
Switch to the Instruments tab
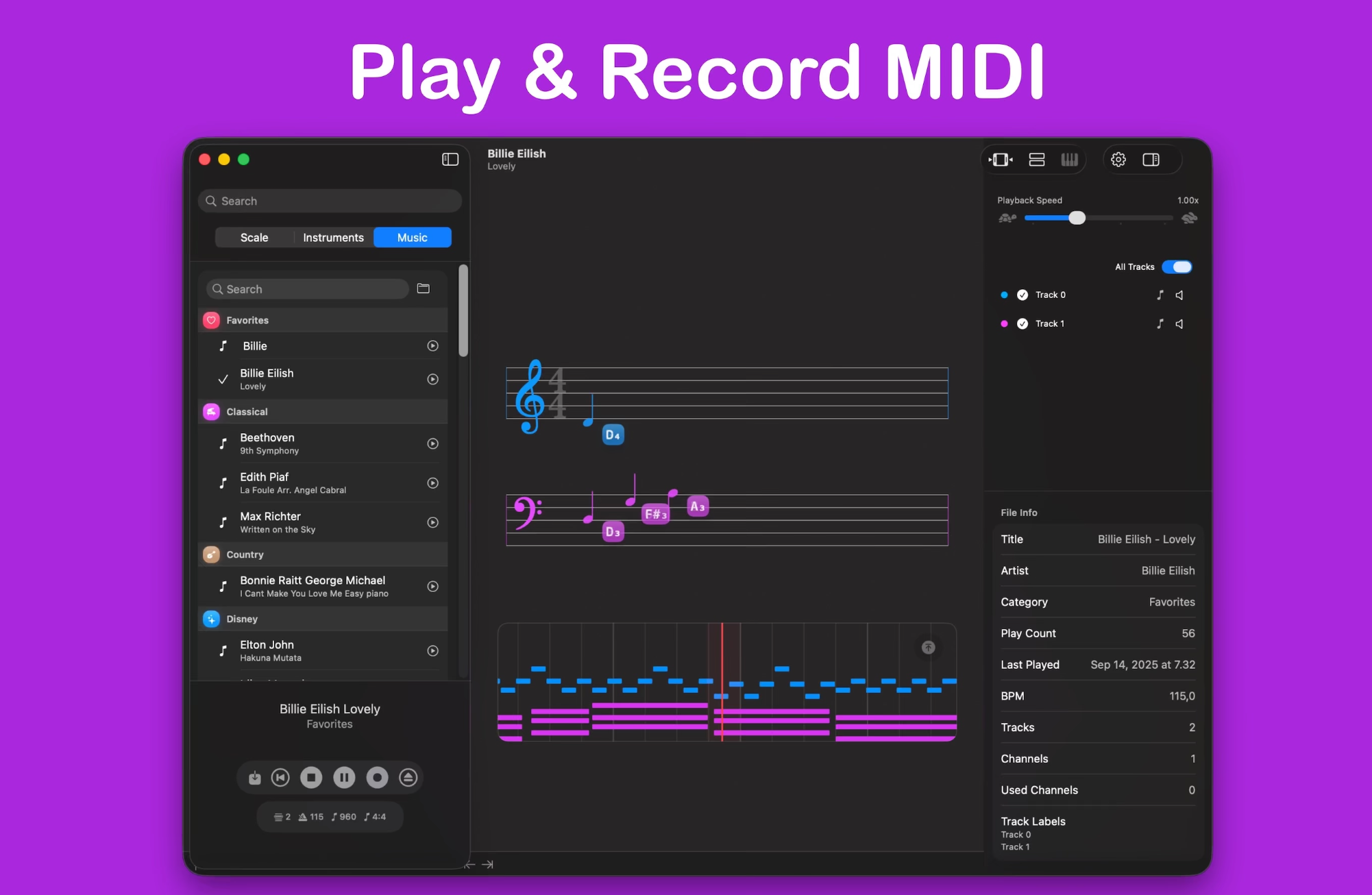click(x=333, y=237)
